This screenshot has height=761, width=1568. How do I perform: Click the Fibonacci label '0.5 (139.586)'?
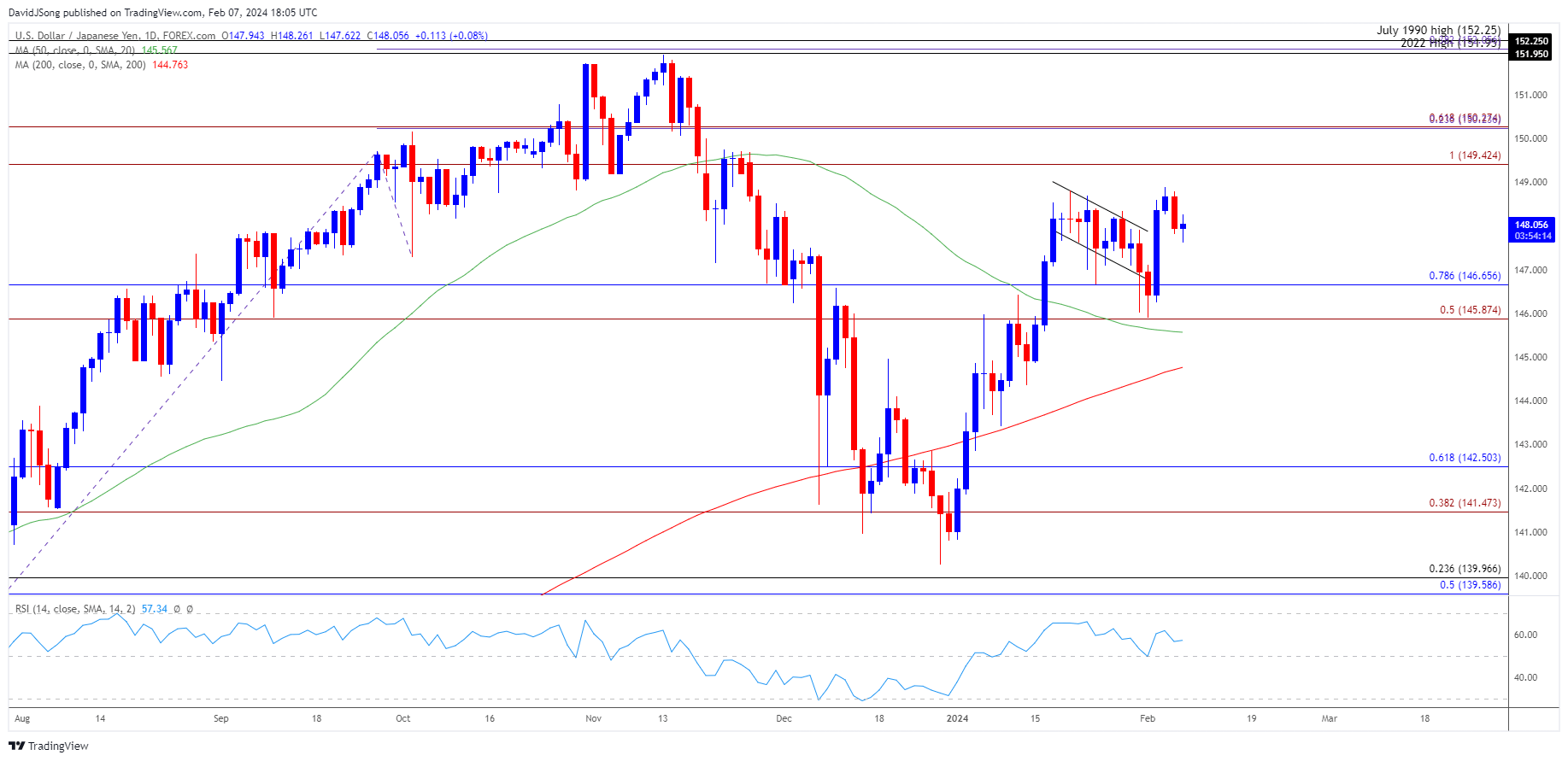click(x=1470, y=585)
